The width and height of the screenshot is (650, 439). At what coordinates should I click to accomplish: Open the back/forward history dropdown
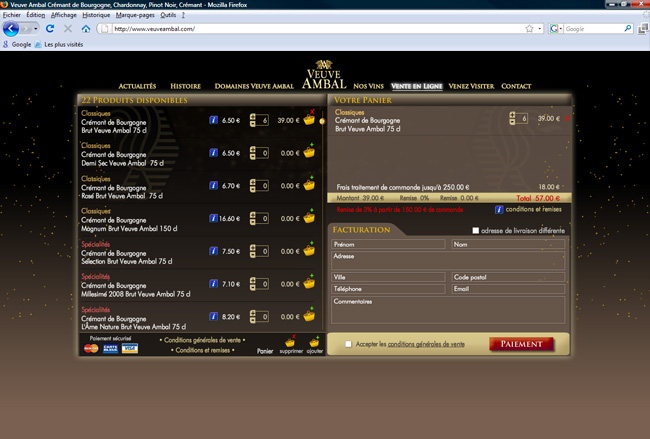tap(36, 29)
